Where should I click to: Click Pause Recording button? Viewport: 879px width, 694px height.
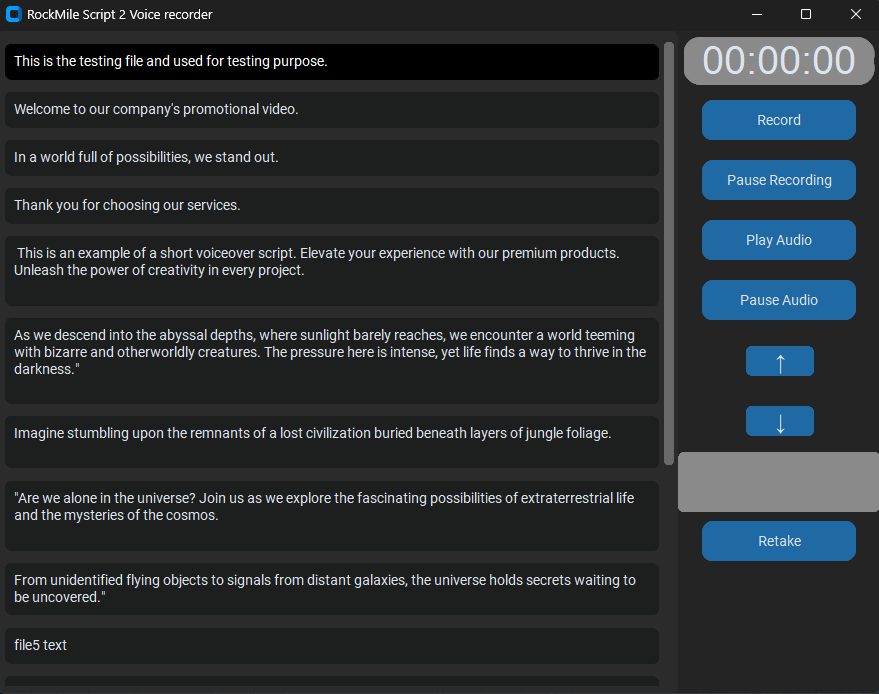pos(778,180)
